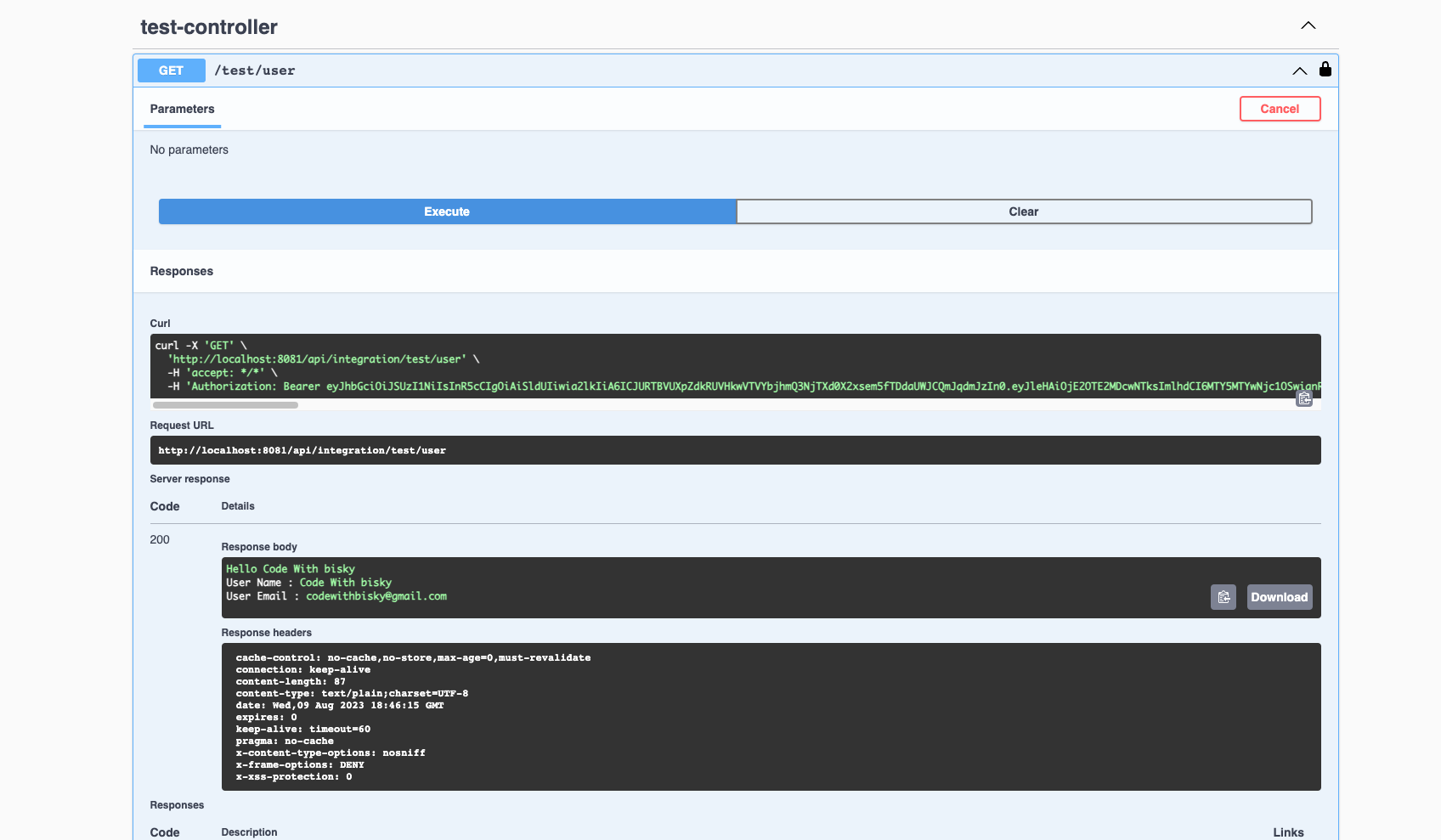
Task: Cancel the try-it-out mode
Action: pos(1280,109)
